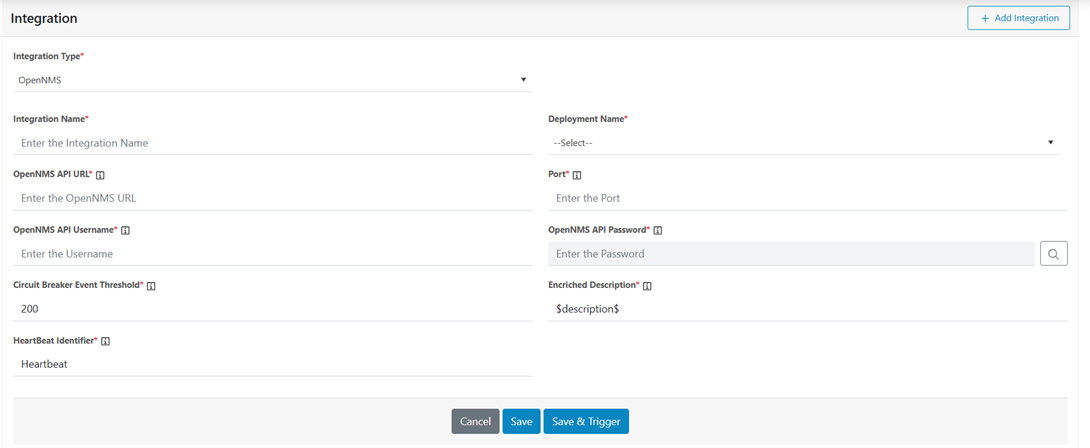Click info icon beside HeartBeat Identifier
1090x448 pixels.
(x=106, y=341)
